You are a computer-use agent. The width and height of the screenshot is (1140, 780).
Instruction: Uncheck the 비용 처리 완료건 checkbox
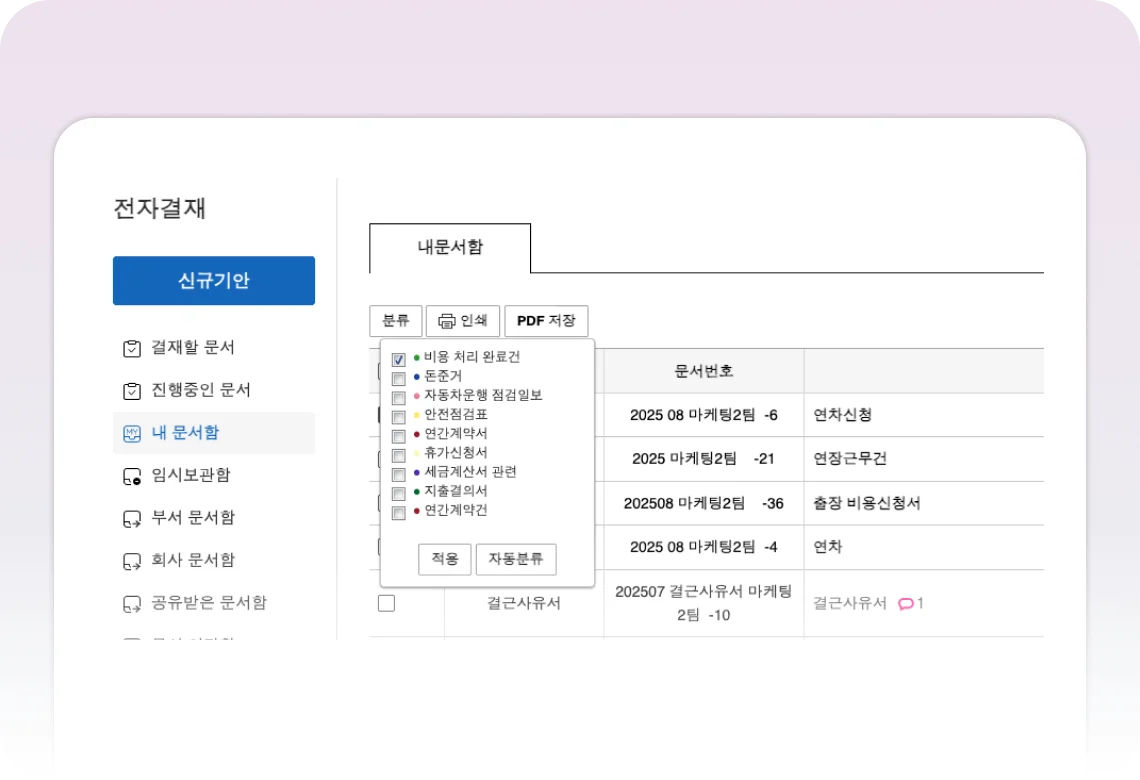point(398,359)
